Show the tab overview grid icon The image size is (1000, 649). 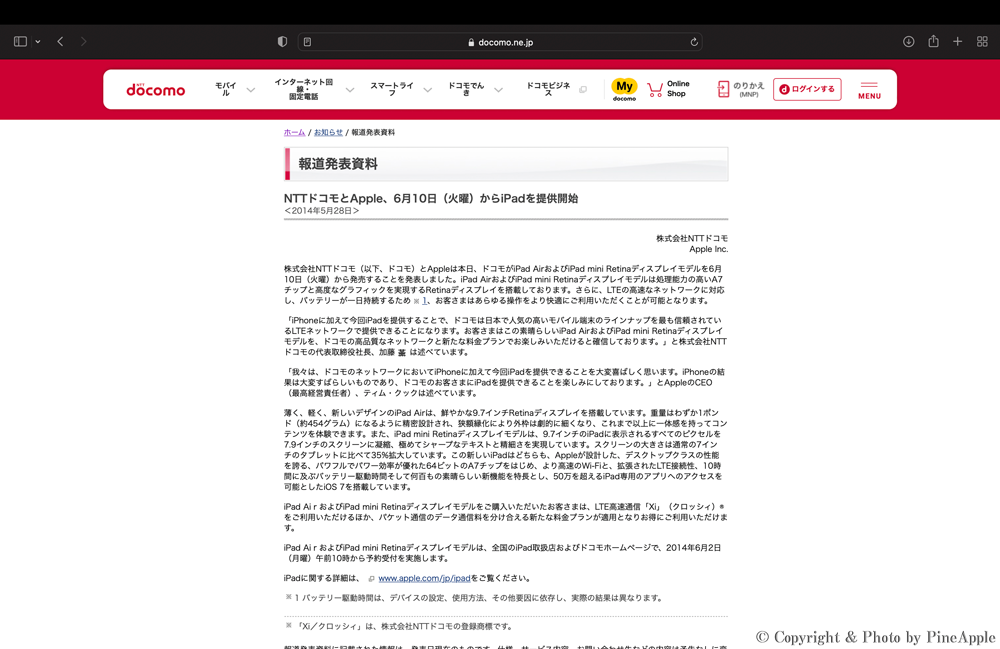pos(982,42)
